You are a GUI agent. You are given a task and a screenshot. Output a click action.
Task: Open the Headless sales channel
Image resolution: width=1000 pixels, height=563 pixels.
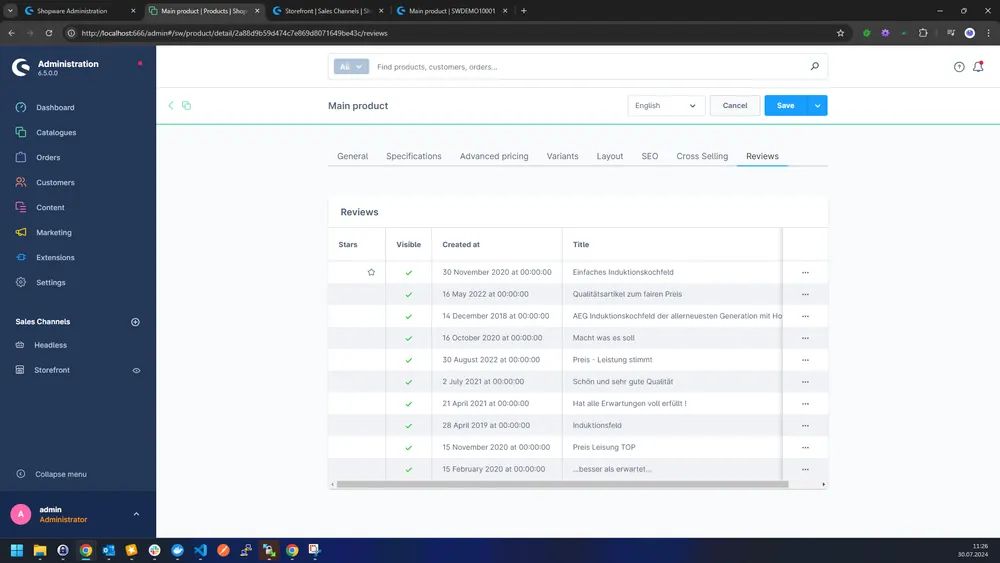click(x=50, y=345)
